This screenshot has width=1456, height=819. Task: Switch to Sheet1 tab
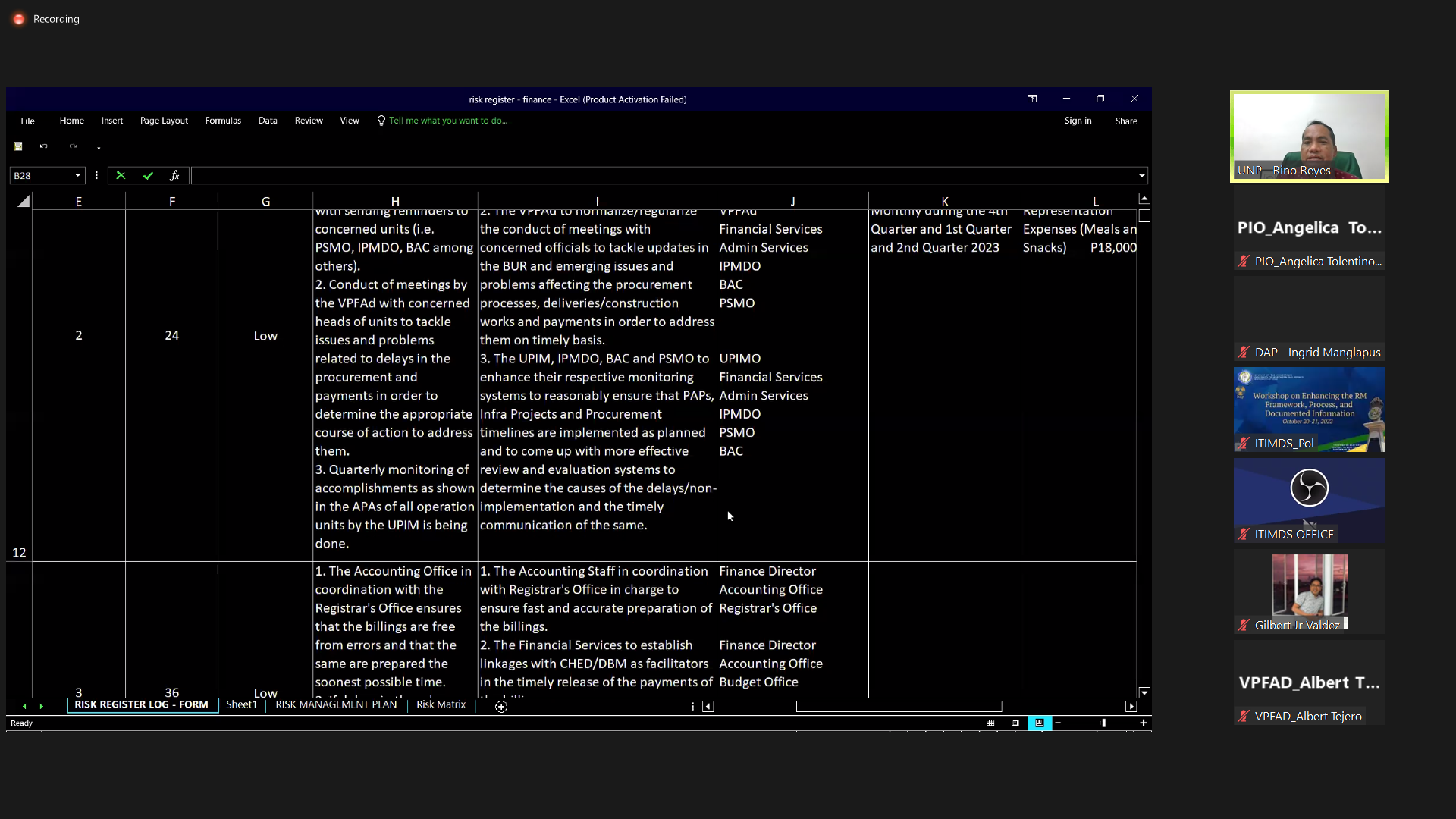point(241,705)
